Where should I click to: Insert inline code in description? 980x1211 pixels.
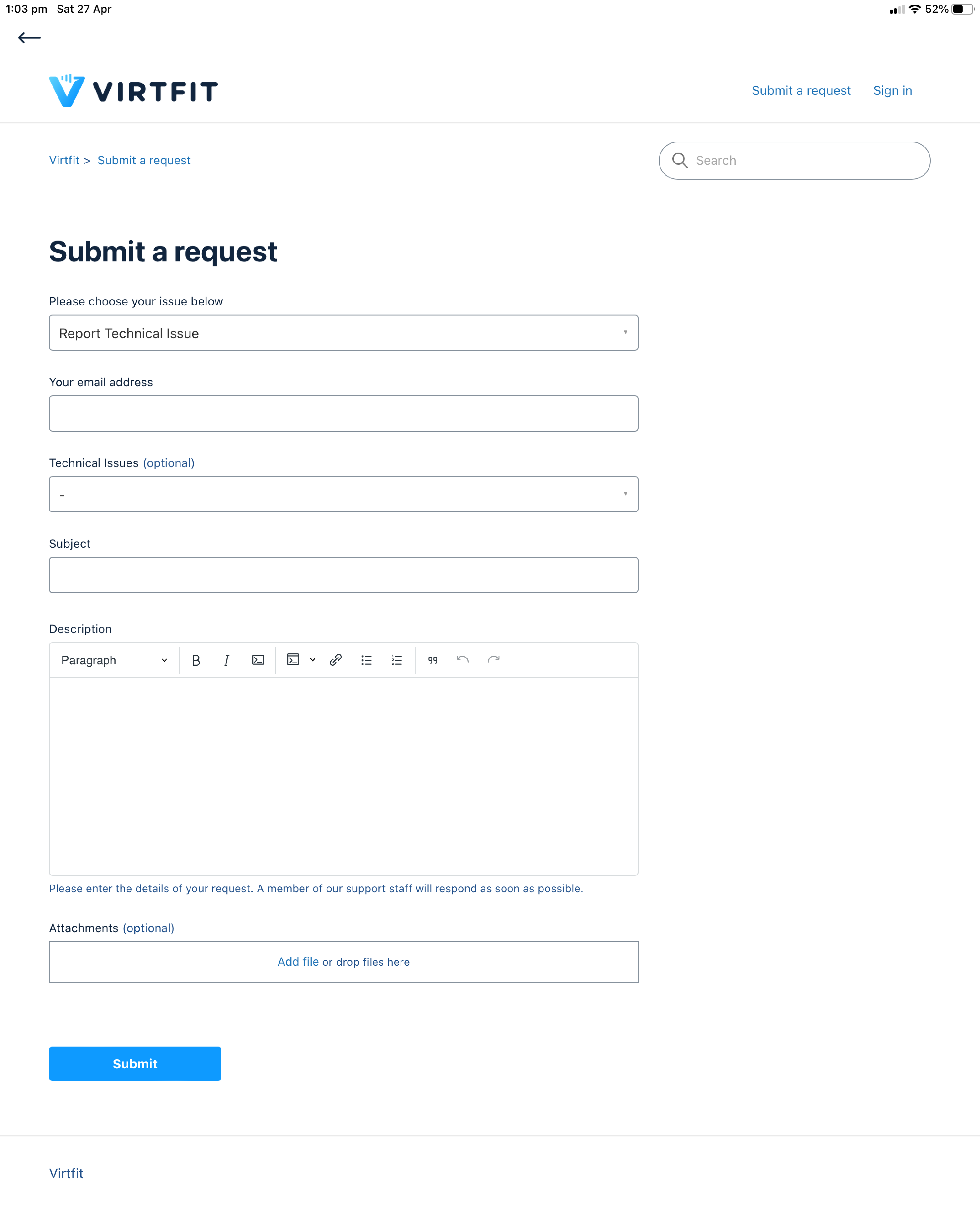(x=258, y=660)
